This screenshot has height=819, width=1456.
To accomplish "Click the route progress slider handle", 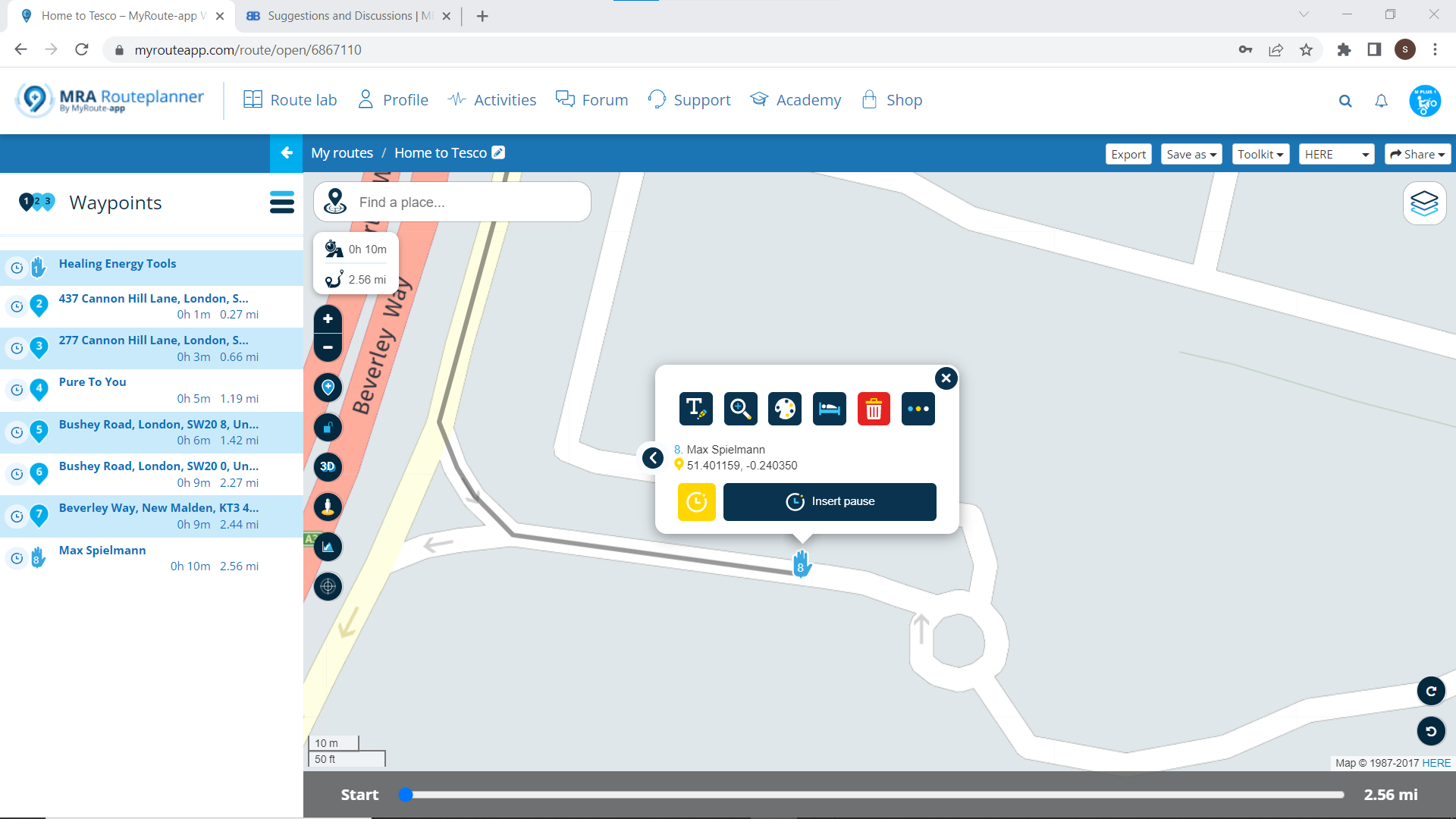I will click(x=406, y=795).
